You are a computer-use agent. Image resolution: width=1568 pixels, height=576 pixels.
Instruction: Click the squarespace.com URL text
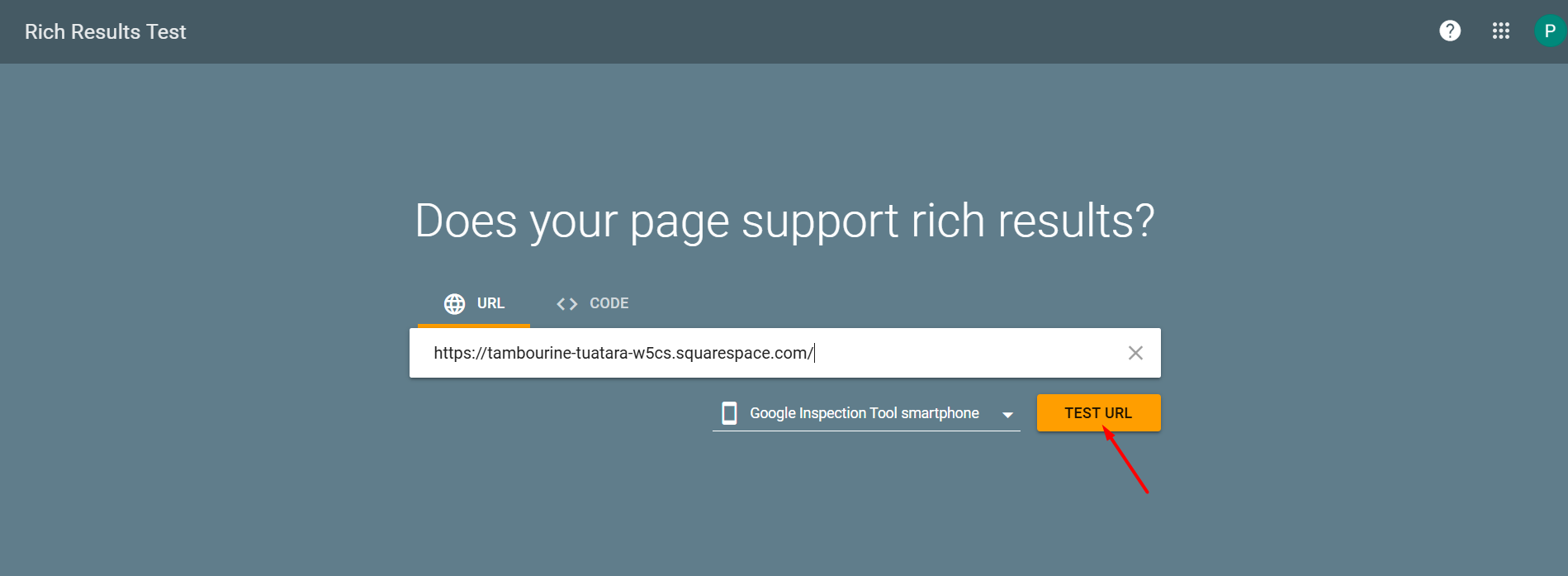pyautogui.click(x=623, y=353)
